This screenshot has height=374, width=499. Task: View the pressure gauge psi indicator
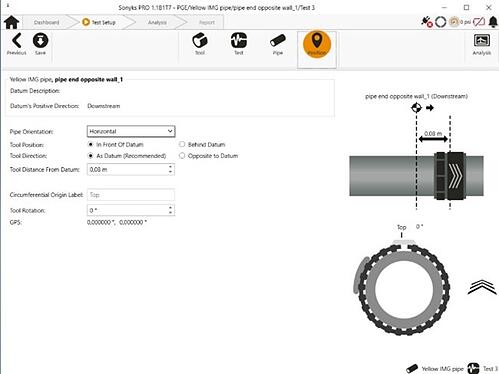460,22
